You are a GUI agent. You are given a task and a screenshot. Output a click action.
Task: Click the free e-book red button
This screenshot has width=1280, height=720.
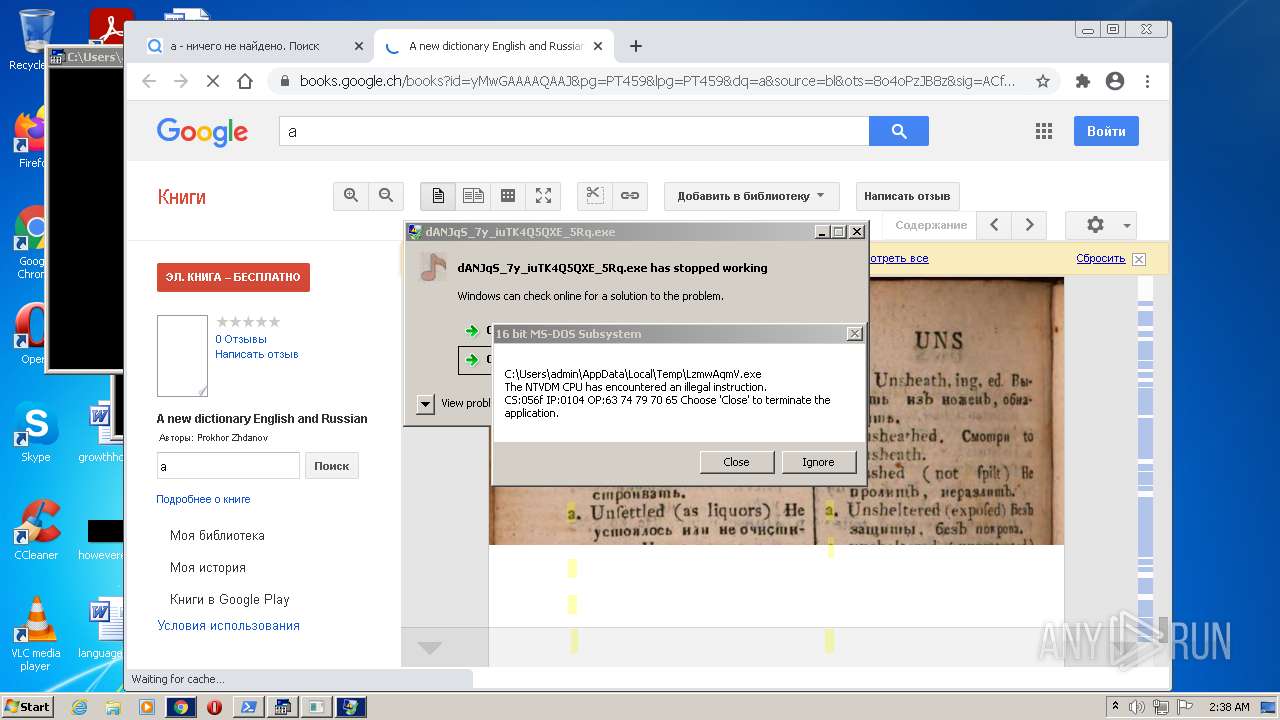click(x=233, y=277)
